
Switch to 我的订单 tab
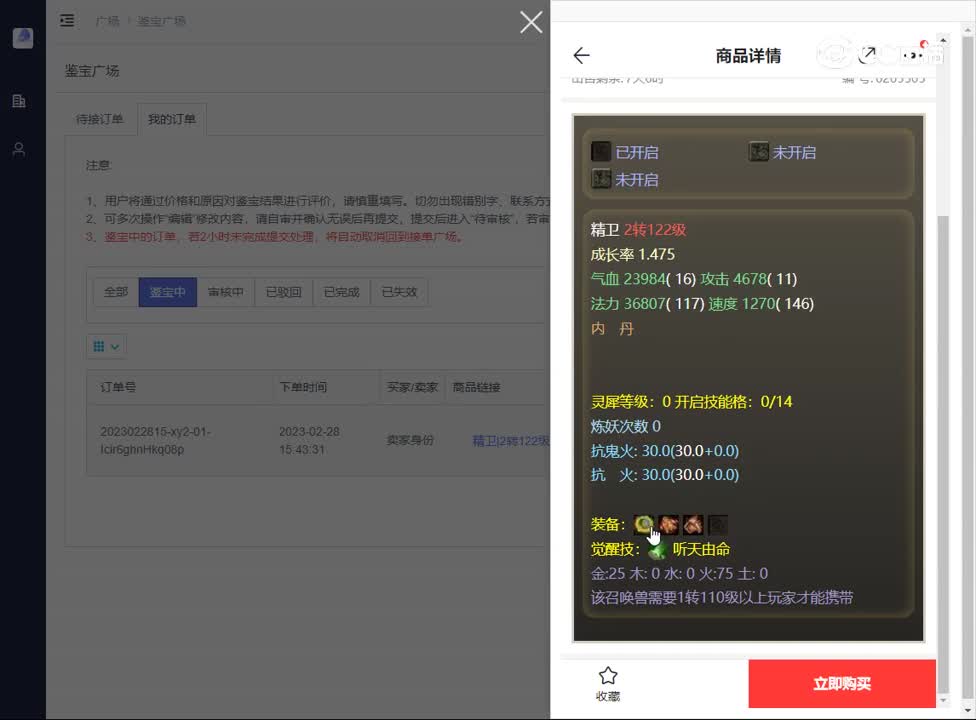click(172, 119)
